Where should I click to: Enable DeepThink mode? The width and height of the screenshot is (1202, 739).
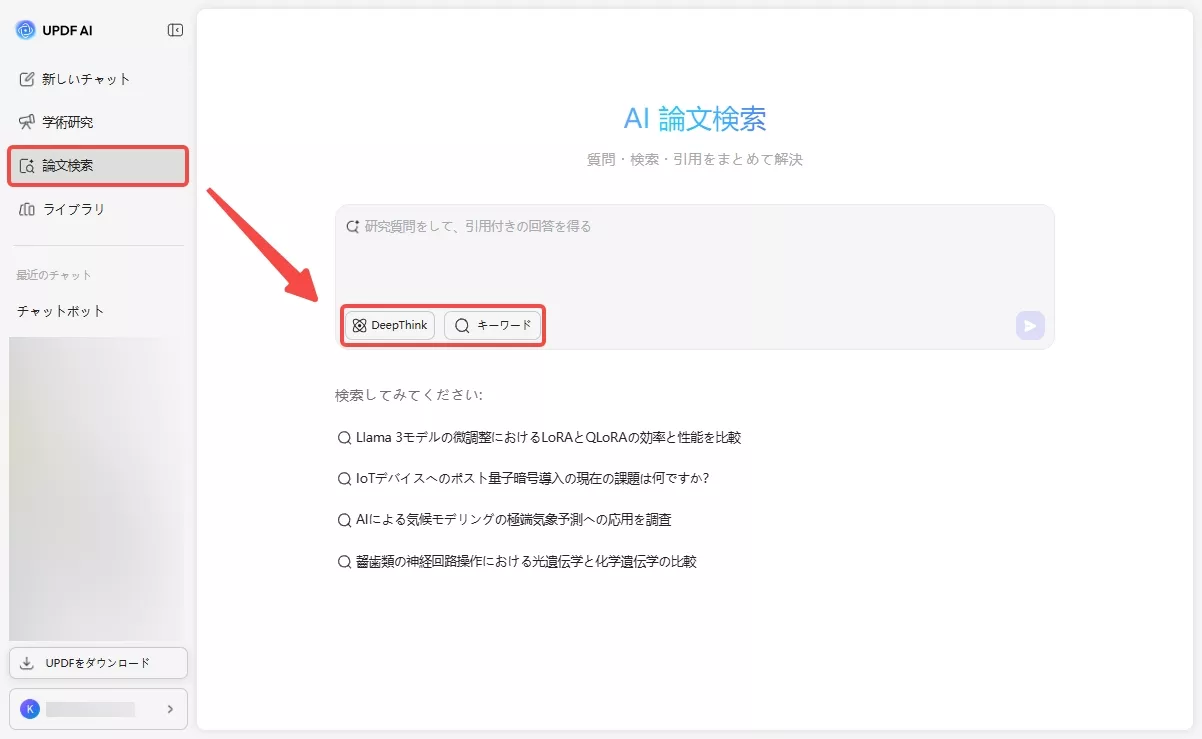(x=389, y=325)
